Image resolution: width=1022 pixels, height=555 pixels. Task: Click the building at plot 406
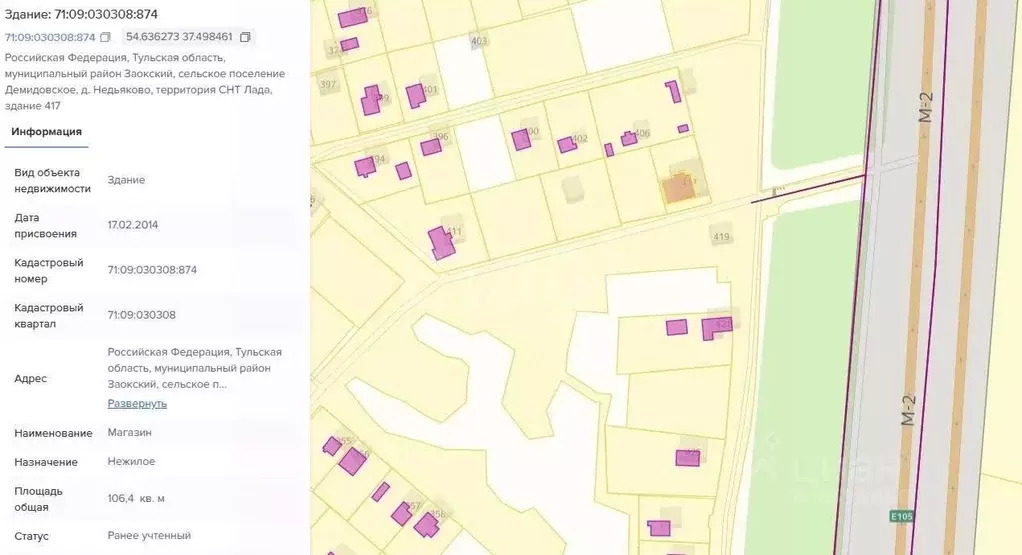click(x=629, y=139)
